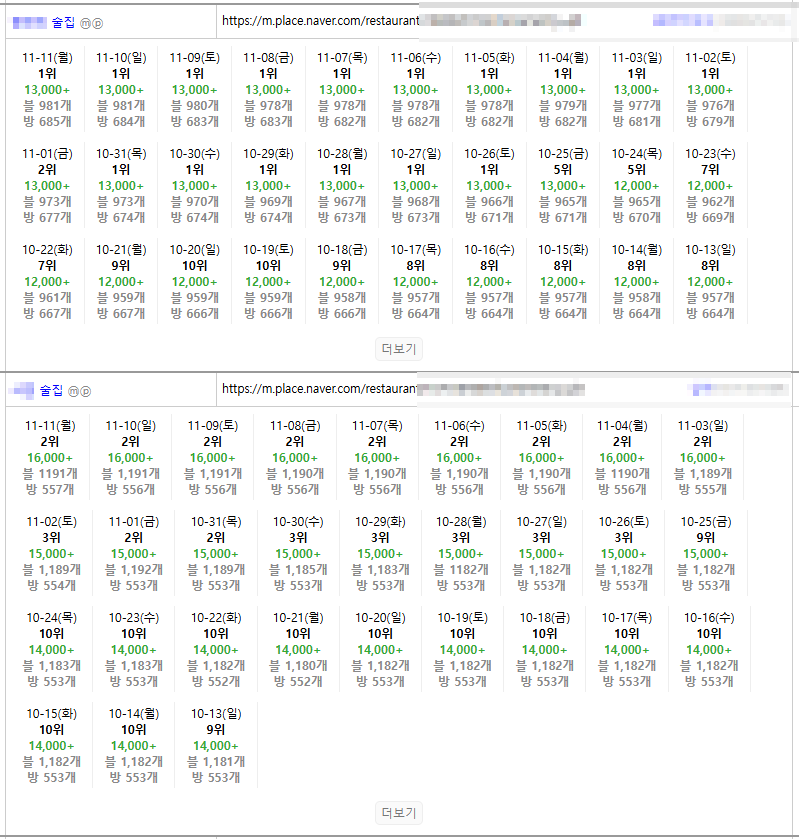The image size is (799, 839).
Task: Select the 11-11(월) cell in first table
Action: point(47,90)
